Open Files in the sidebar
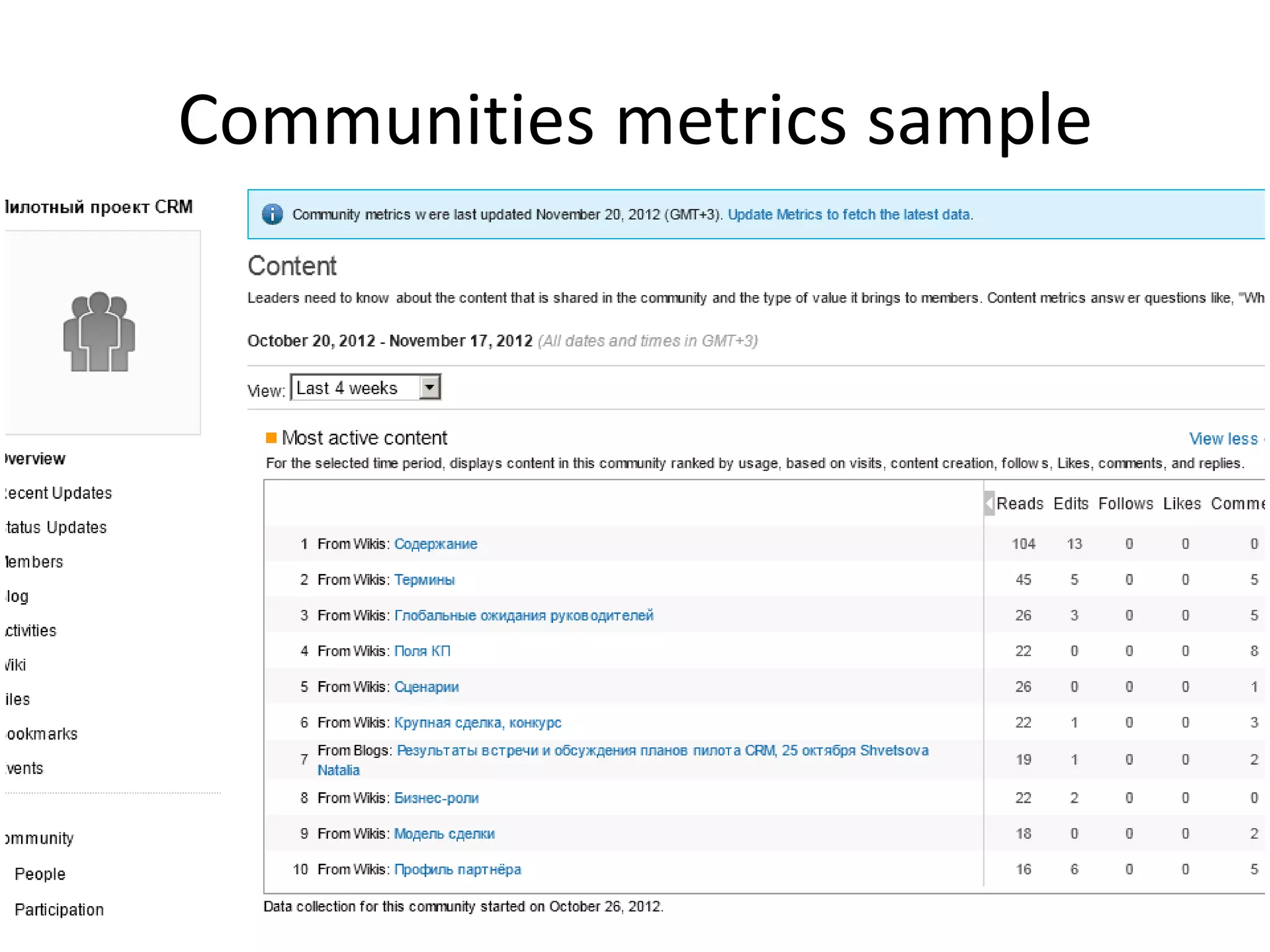 pos(17,700)
